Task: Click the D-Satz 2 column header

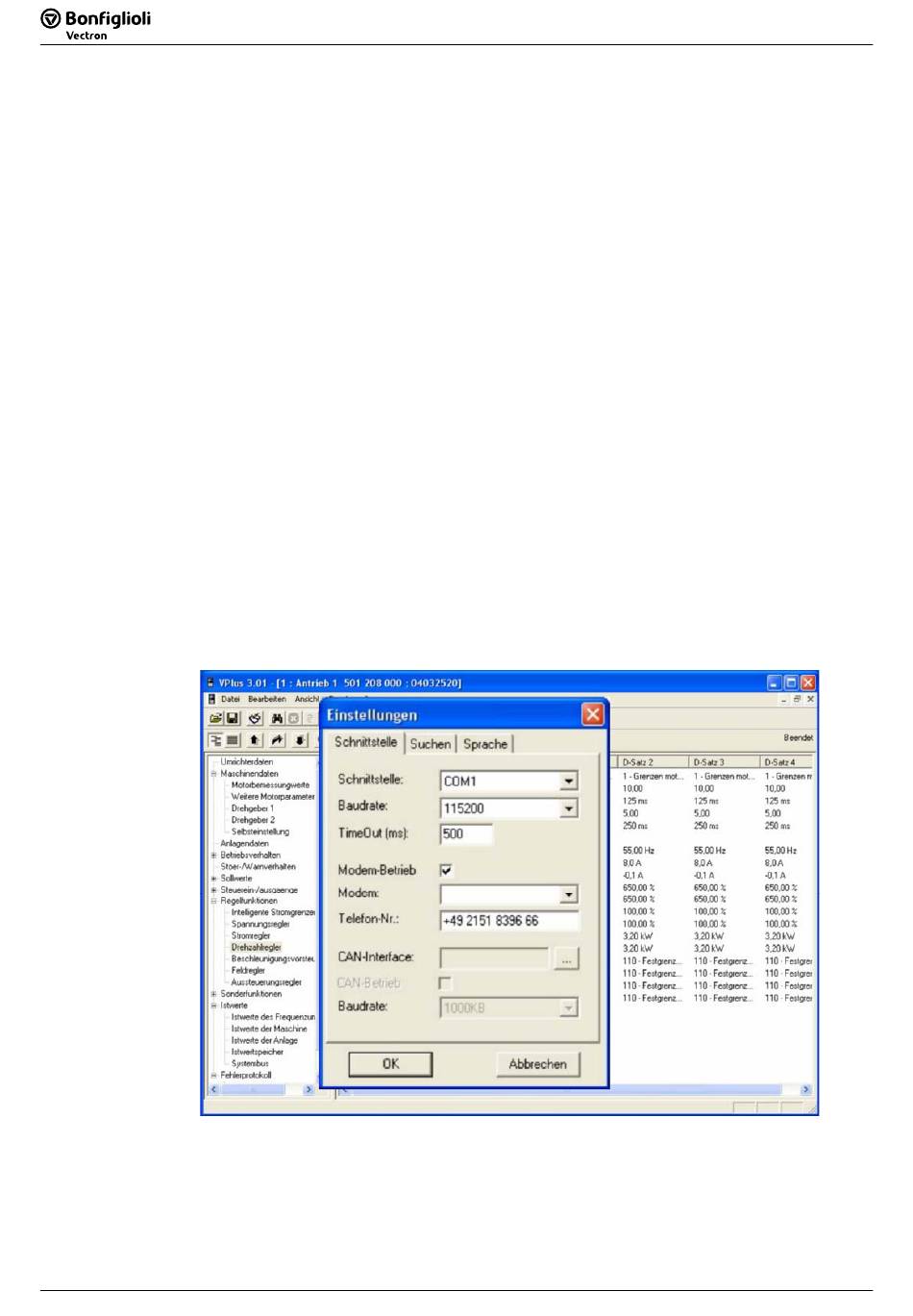Action: click(654, 762)
